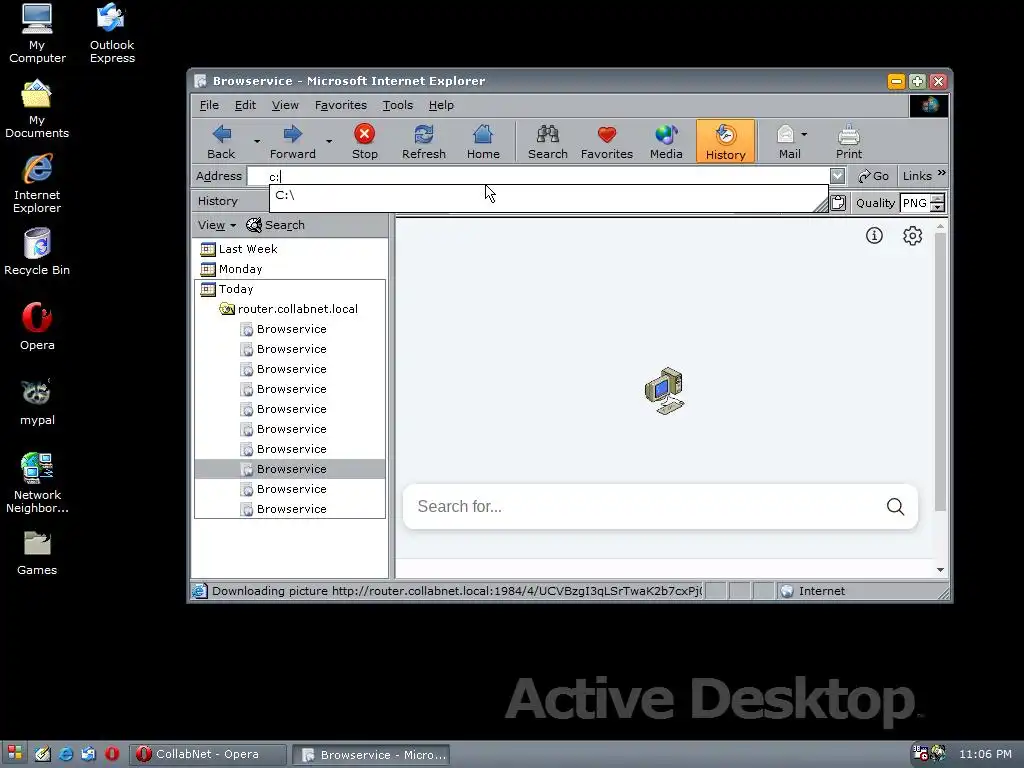
Task: Open the Mail button dropdown arrow
Action: [x=804, y=135]
